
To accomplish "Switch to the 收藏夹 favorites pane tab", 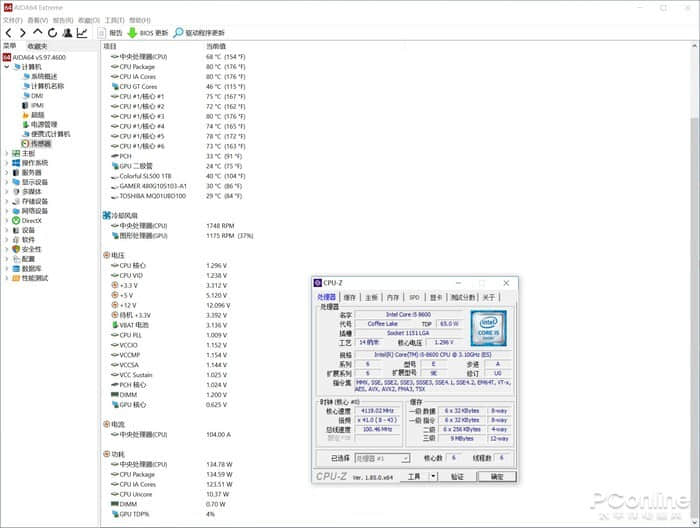I will (x=38, y=46).
